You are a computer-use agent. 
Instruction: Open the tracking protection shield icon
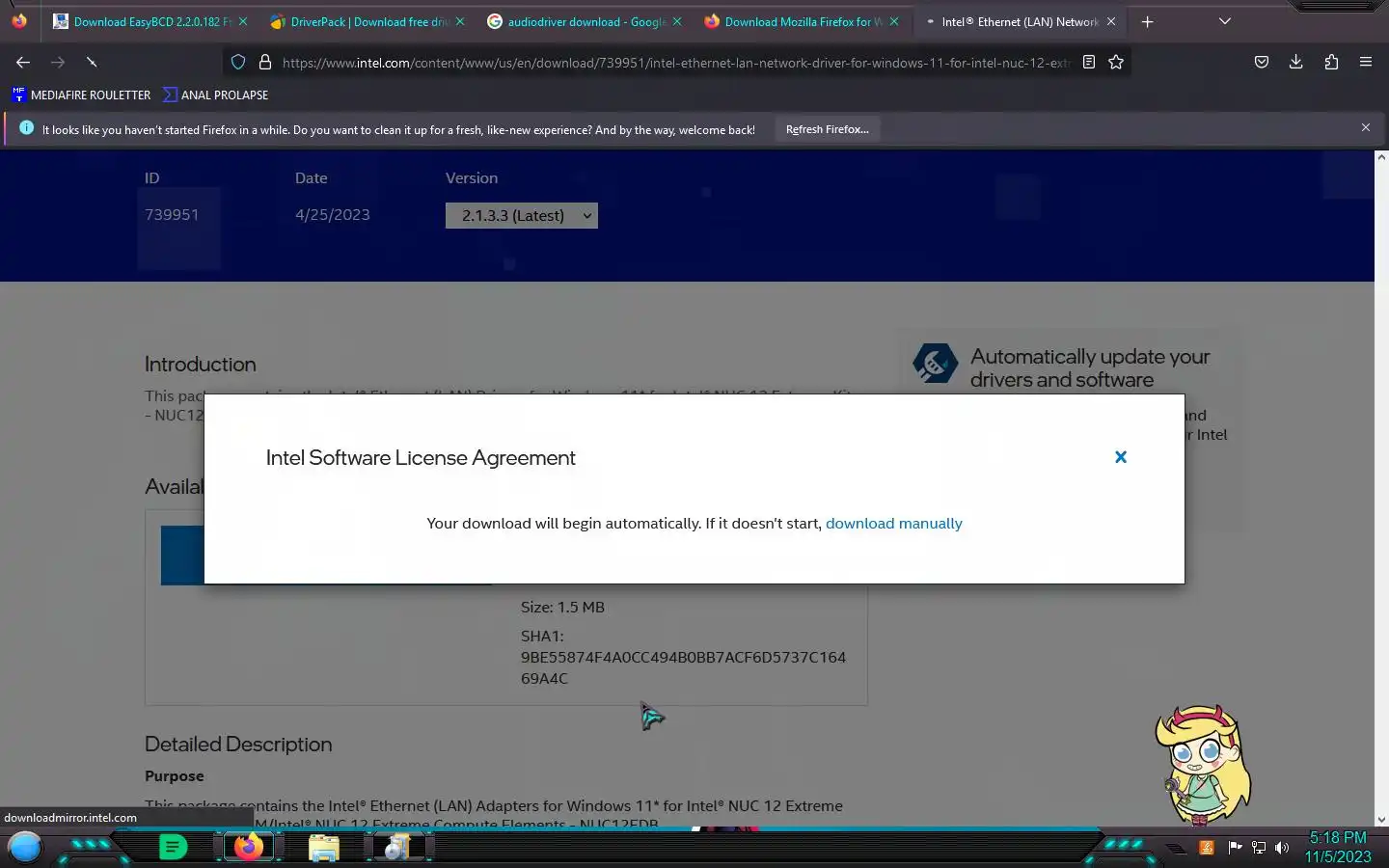pyautogui.click(x=238, y=62)
